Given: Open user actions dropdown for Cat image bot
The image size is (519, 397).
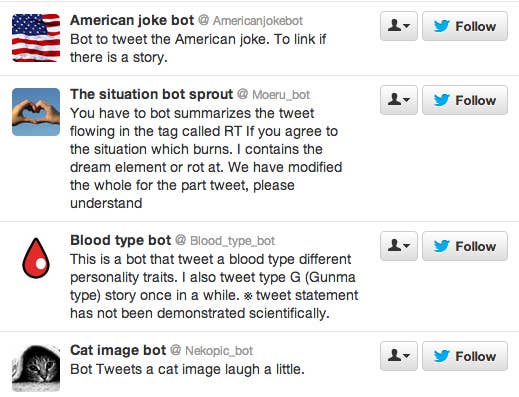Looking at the screenshot, I should tap(399, 356).
